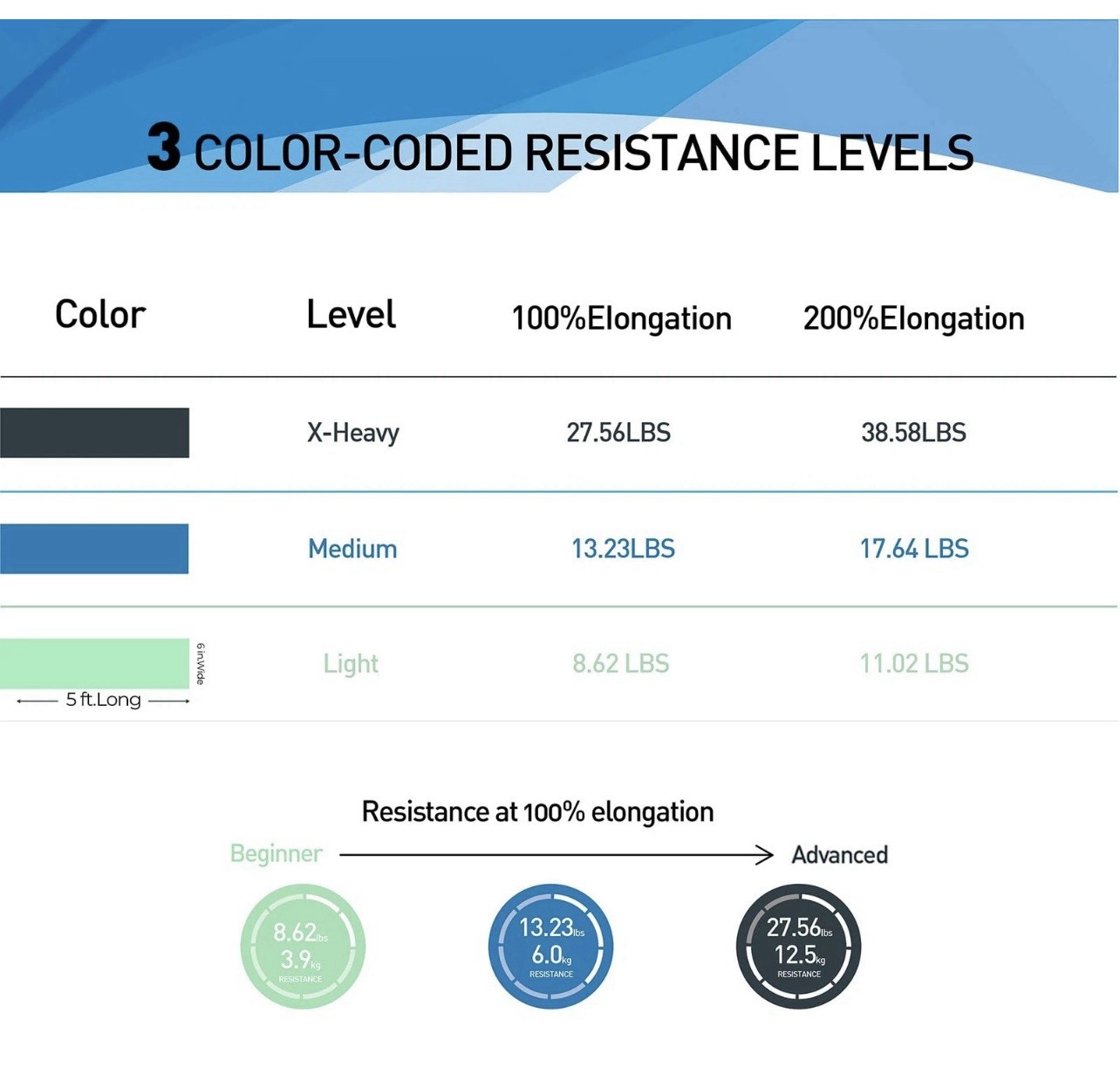This screenshot has height=1081, width=1120.
Task: Click the Color column header
Action: (100, 314)
